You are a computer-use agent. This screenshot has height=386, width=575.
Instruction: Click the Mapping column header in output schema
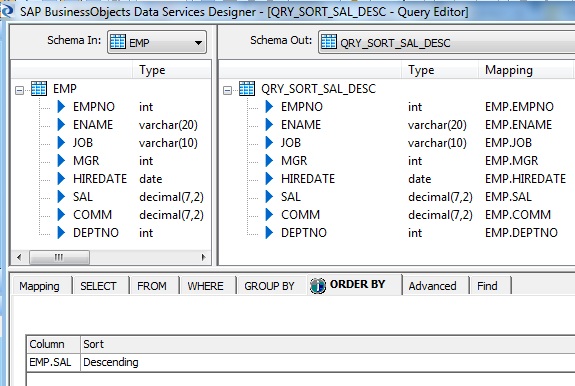[527, 70]
